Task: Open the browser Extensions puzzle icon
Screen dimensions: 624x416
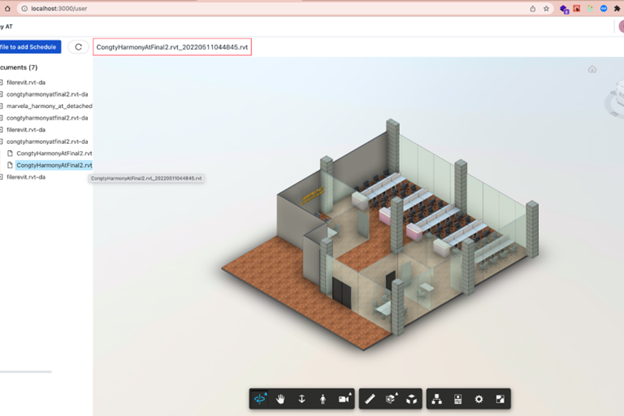Action: [x=617, y=8]
